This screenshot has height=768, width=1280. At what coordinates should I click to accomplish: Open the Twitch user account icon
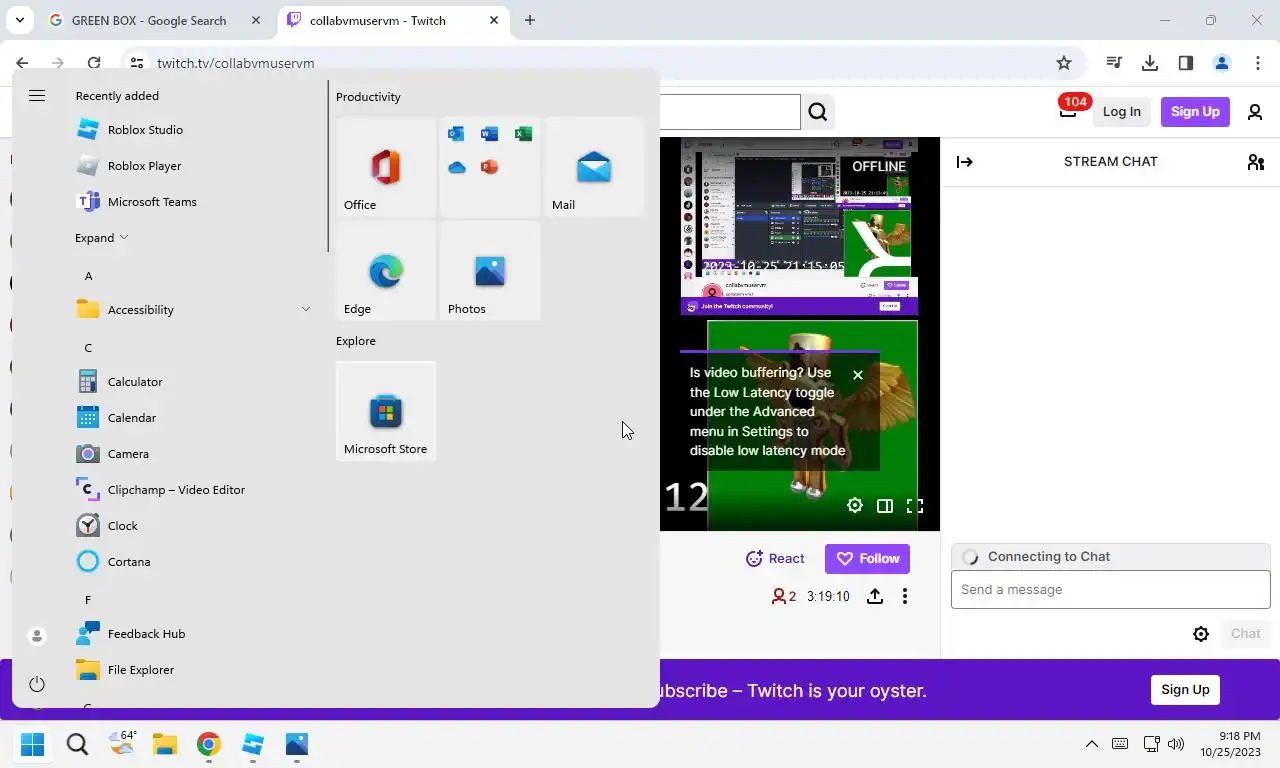coord(1255,112)
